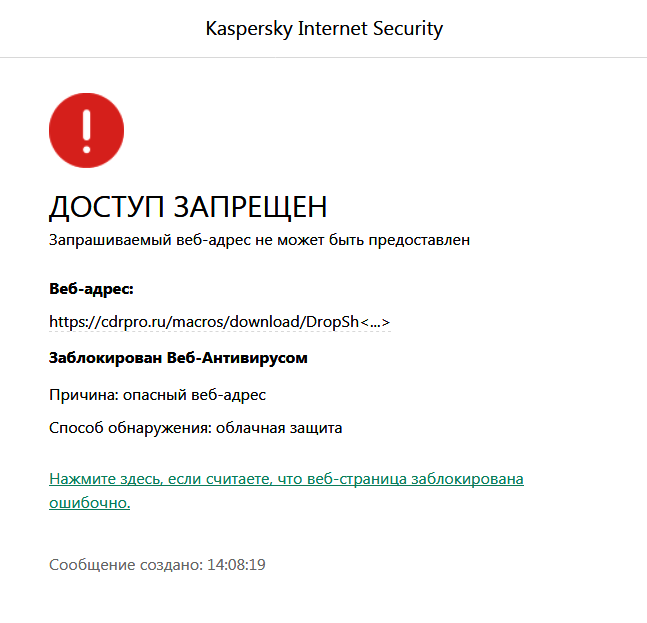The image size is (647, 623).
Task: Click the truncated "<...>" URL ellipsis
Action: coord(375,322)
